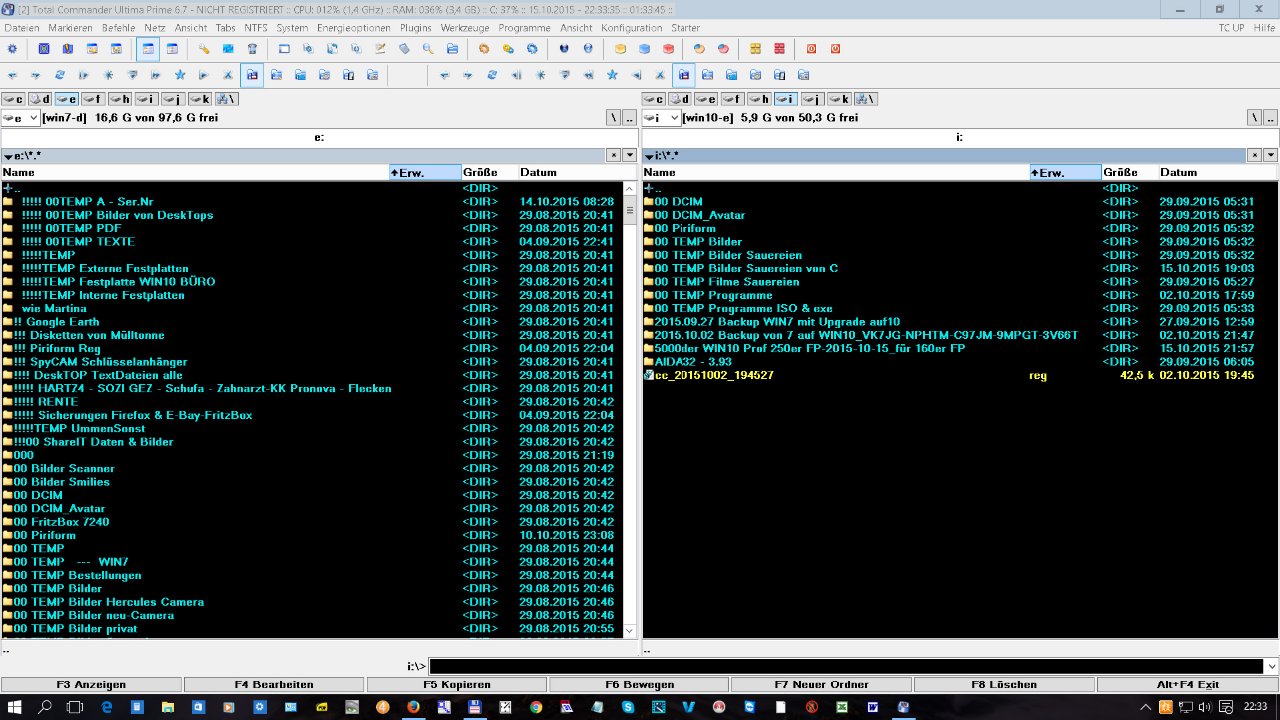Open favorites star icon for left pane
Viewport: 1280px width, 720px height.
tap(180, 75)
